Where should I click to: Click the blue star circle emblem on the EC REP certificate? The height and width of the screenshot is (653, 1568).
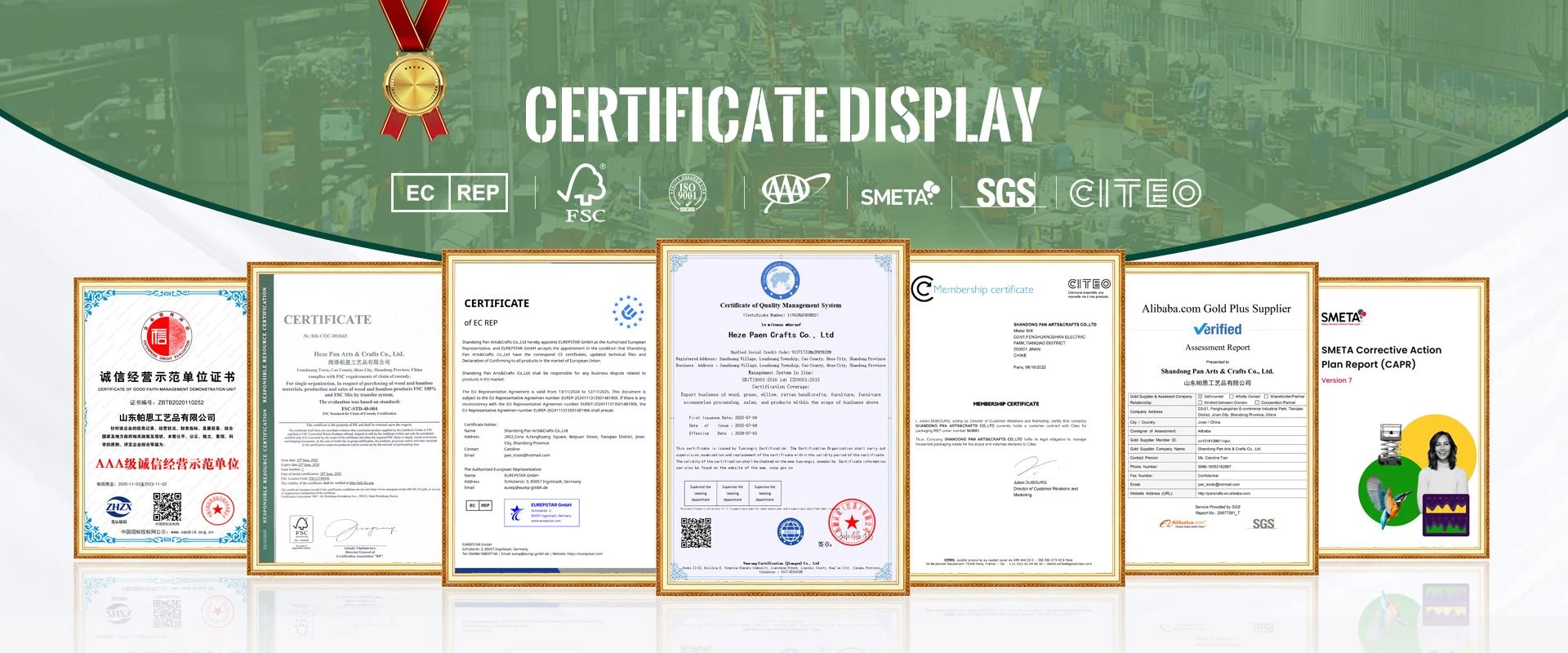629,311
